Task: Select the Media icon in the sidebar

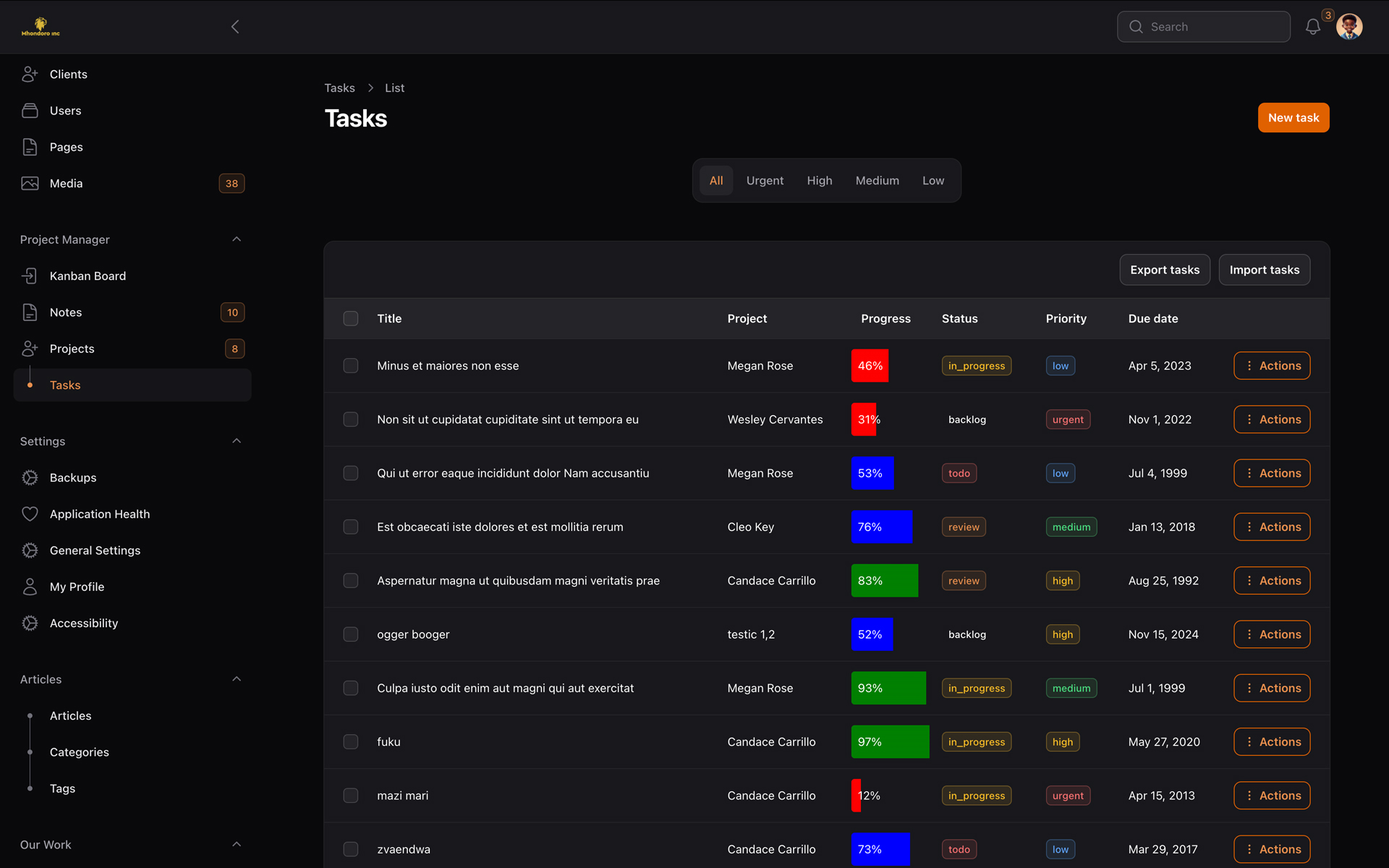Action: point(29,183)
